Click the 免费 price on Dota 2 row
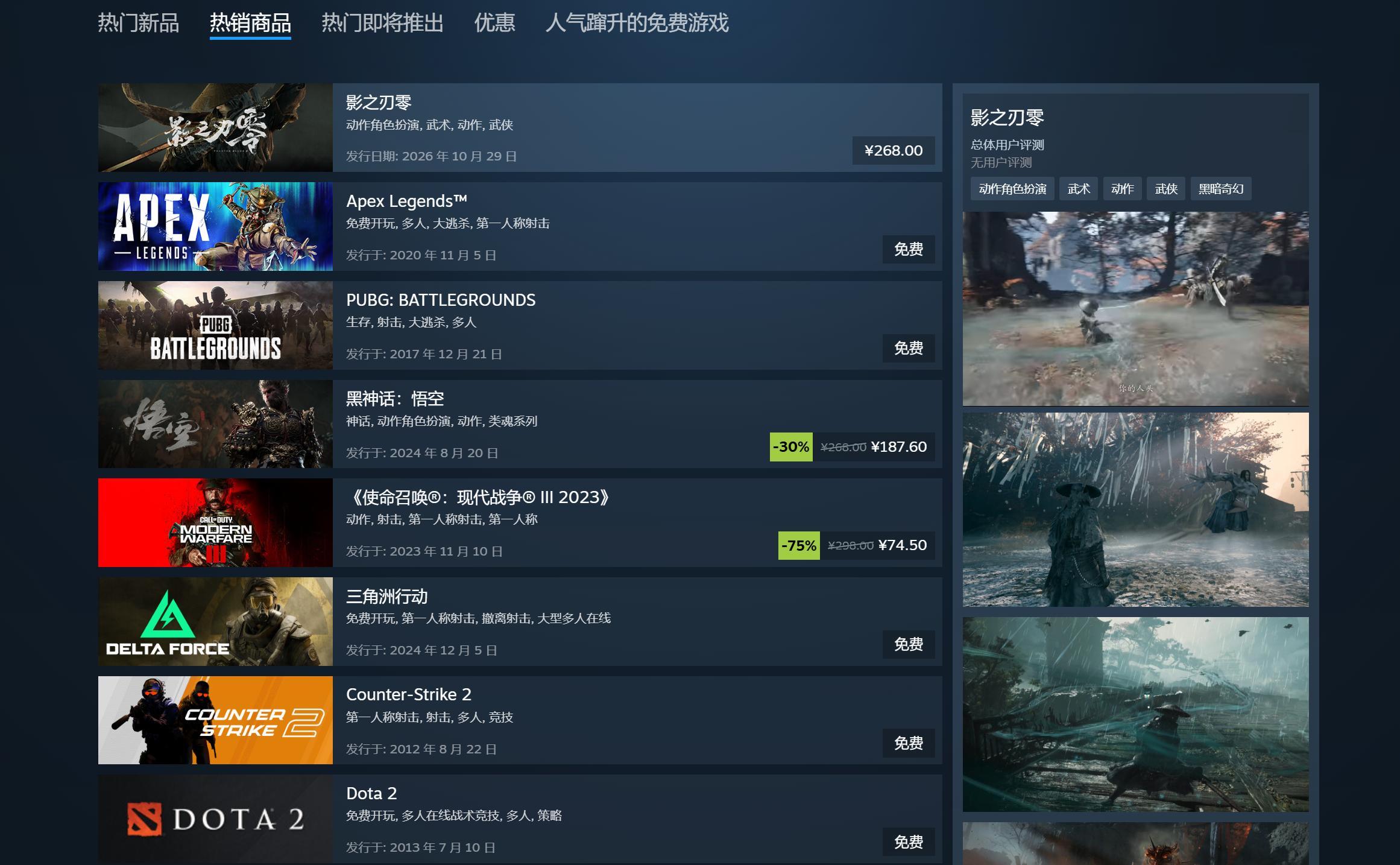Screen dimensions: 1400x865 909,842
